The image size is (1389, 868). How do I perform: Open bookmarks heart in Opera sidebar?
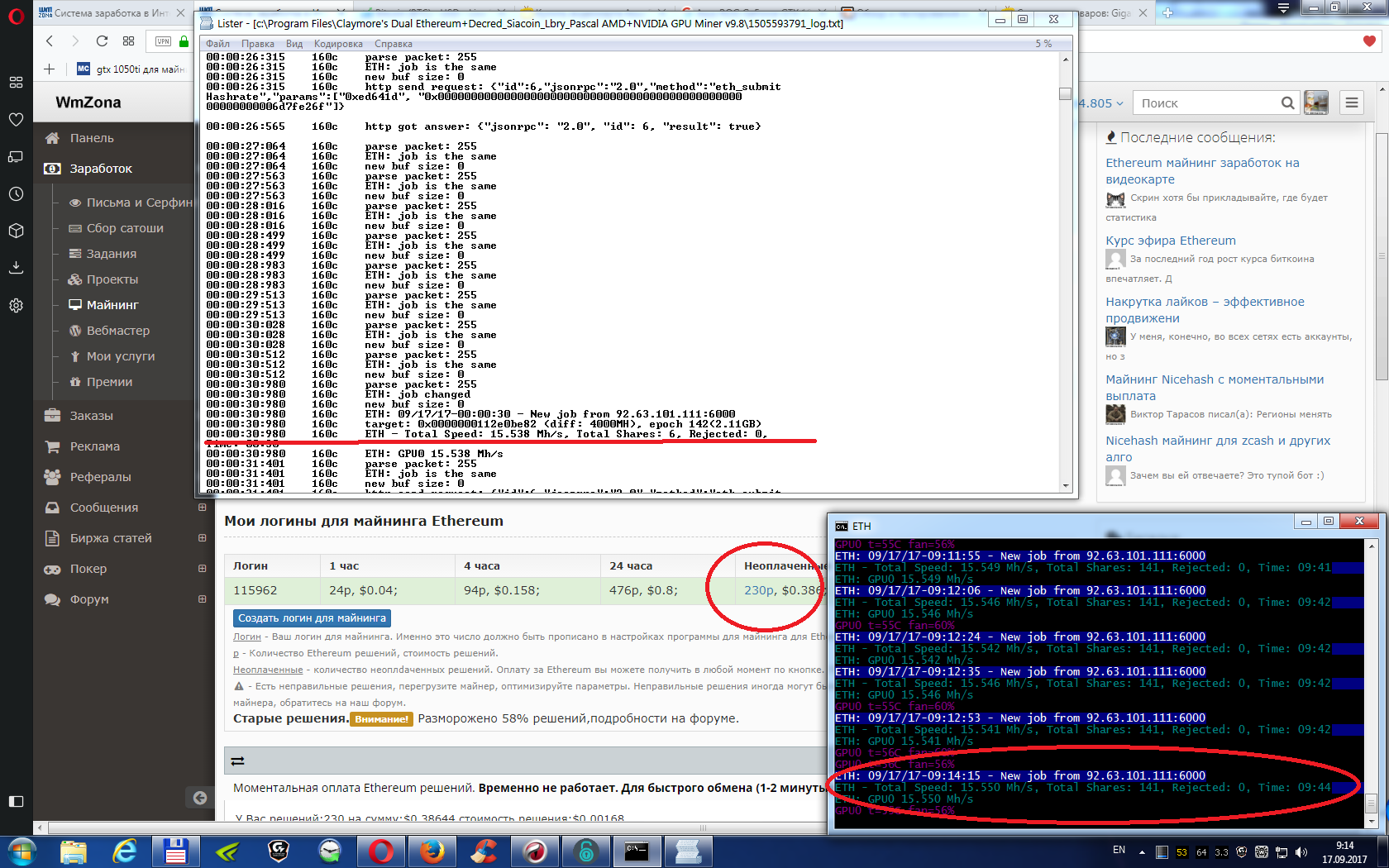tap(16, 120)
